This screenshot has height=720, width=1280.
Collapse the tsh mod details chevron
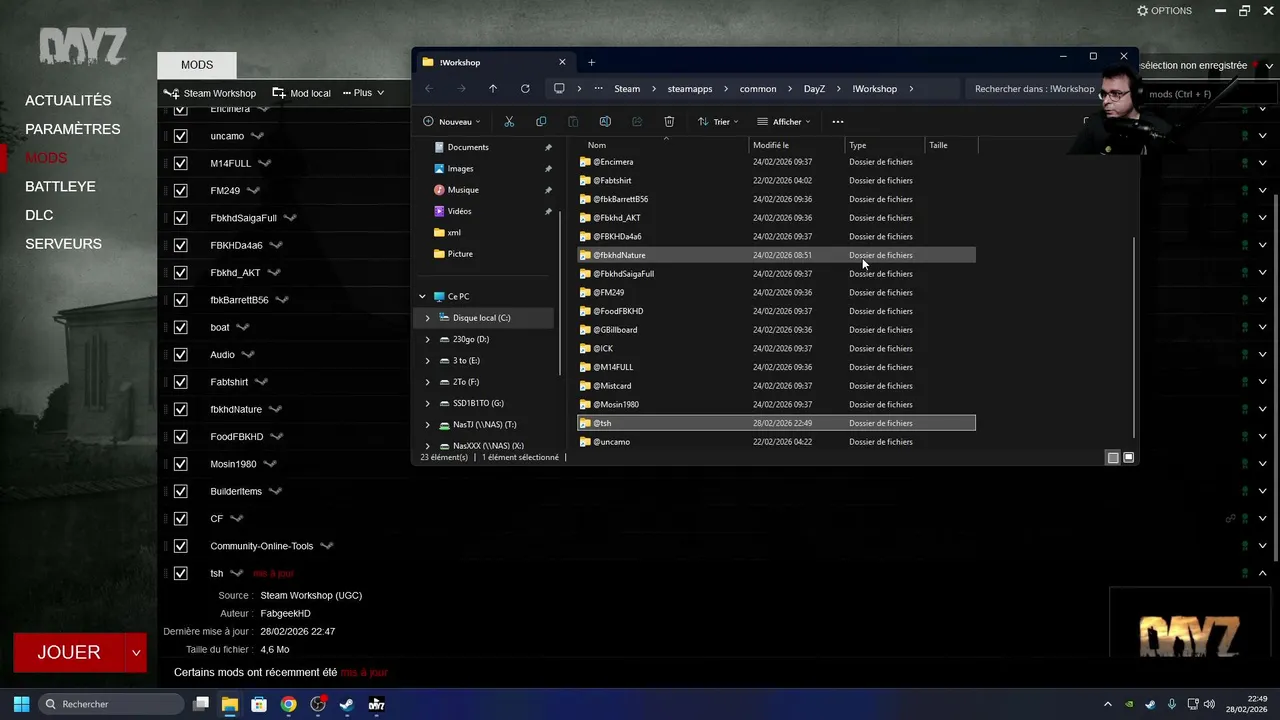tap(1263, 573)
